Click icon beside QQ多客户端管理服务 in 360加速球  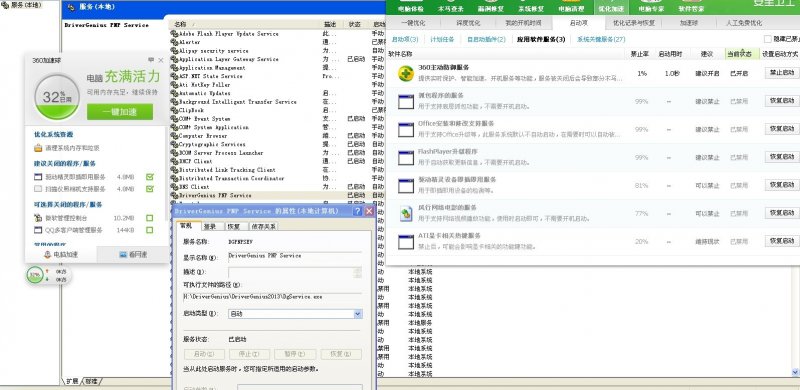coord(38,230)
